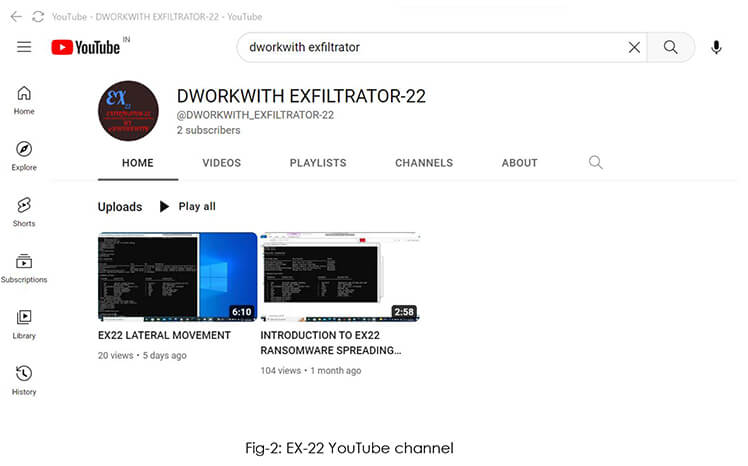Search within the channel magnifier

click(595, 163)
